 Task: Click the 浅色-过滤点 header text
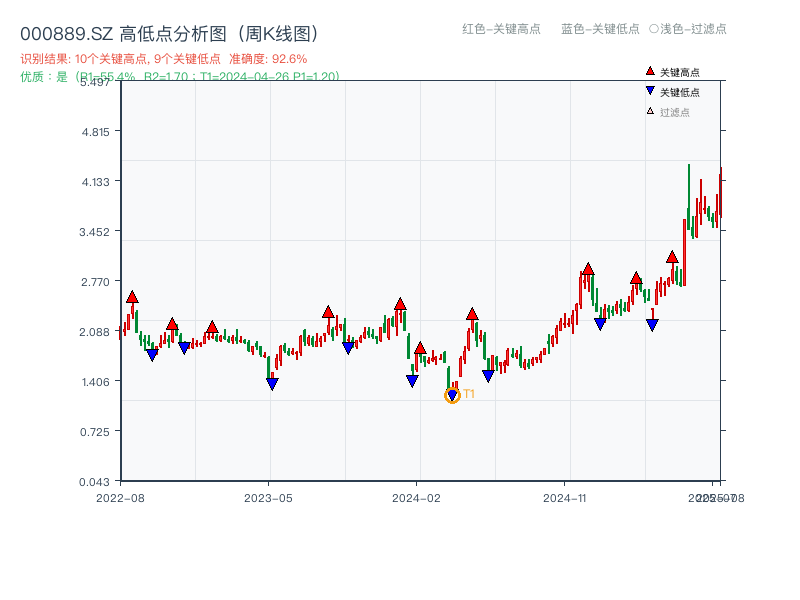tap(693, 29)
